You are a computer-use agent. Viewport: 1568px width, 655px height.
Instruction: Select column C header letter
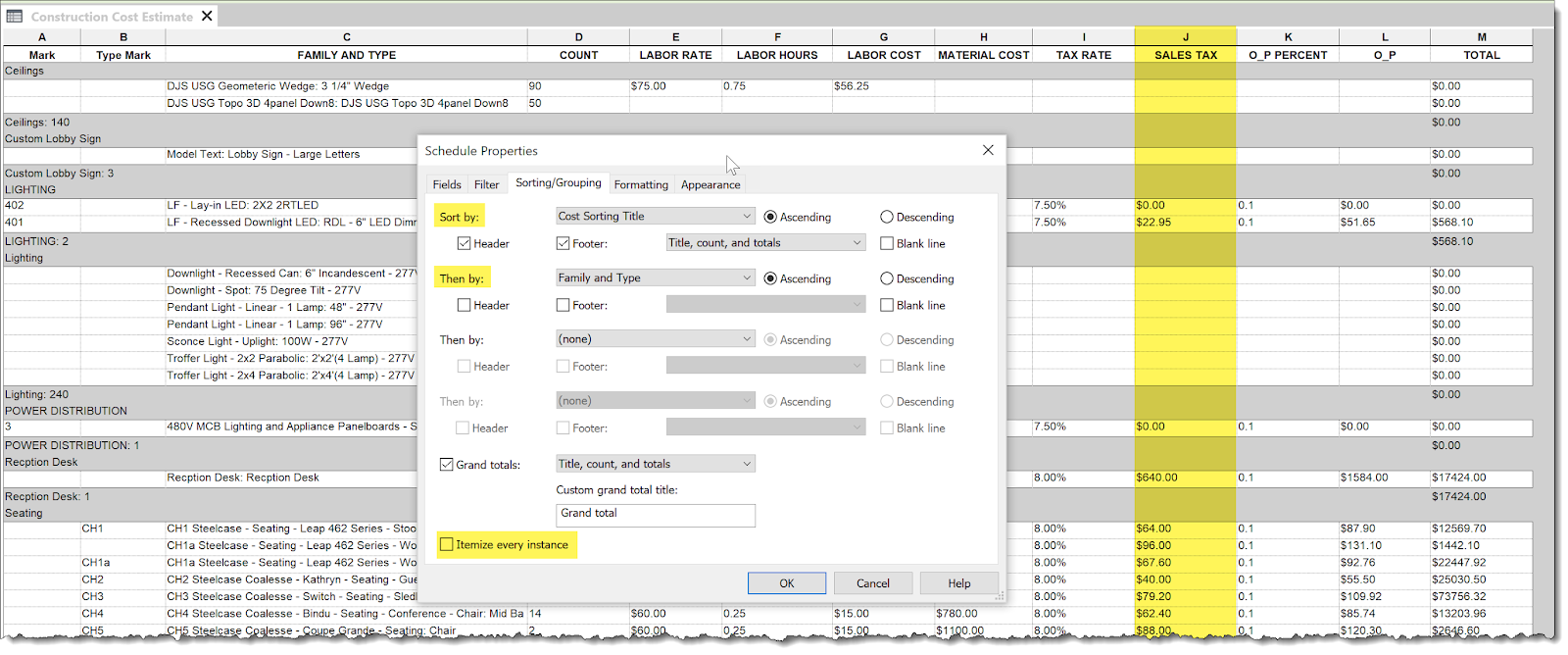click(347, 37)
